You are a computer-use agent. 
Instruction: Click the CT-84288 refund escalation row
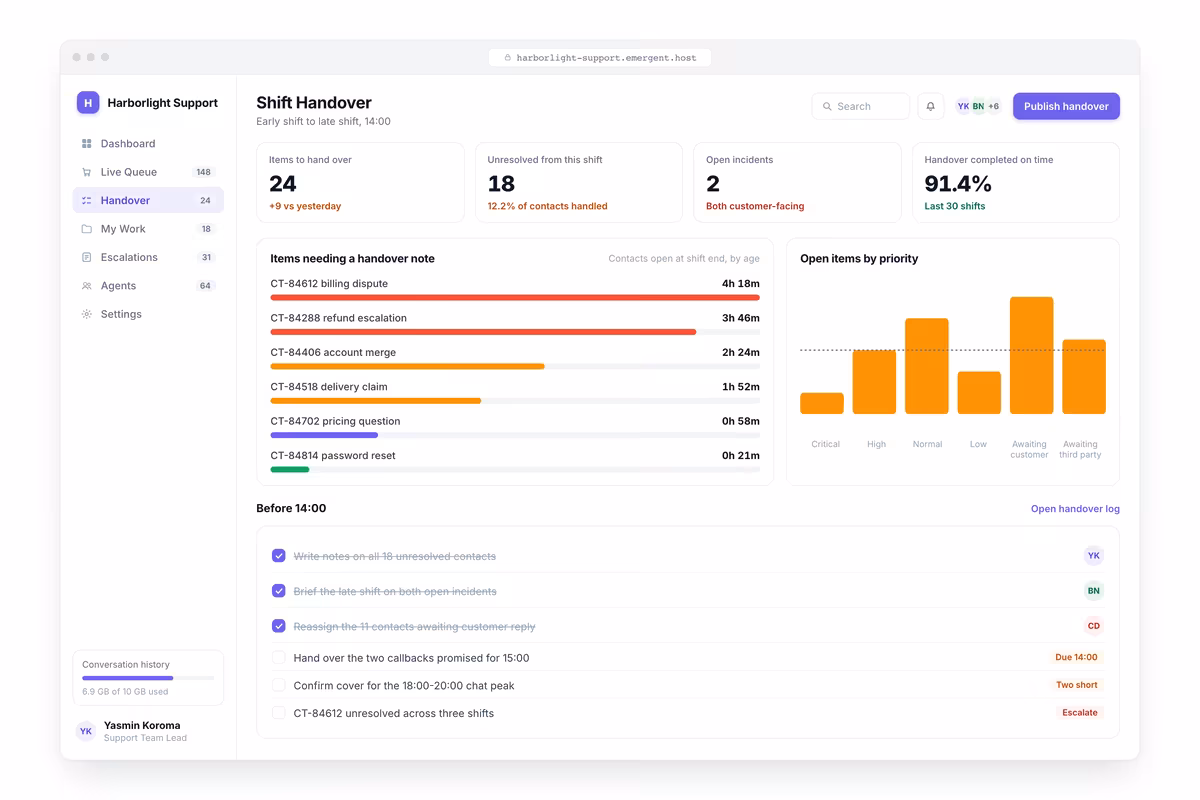(515, 324)
